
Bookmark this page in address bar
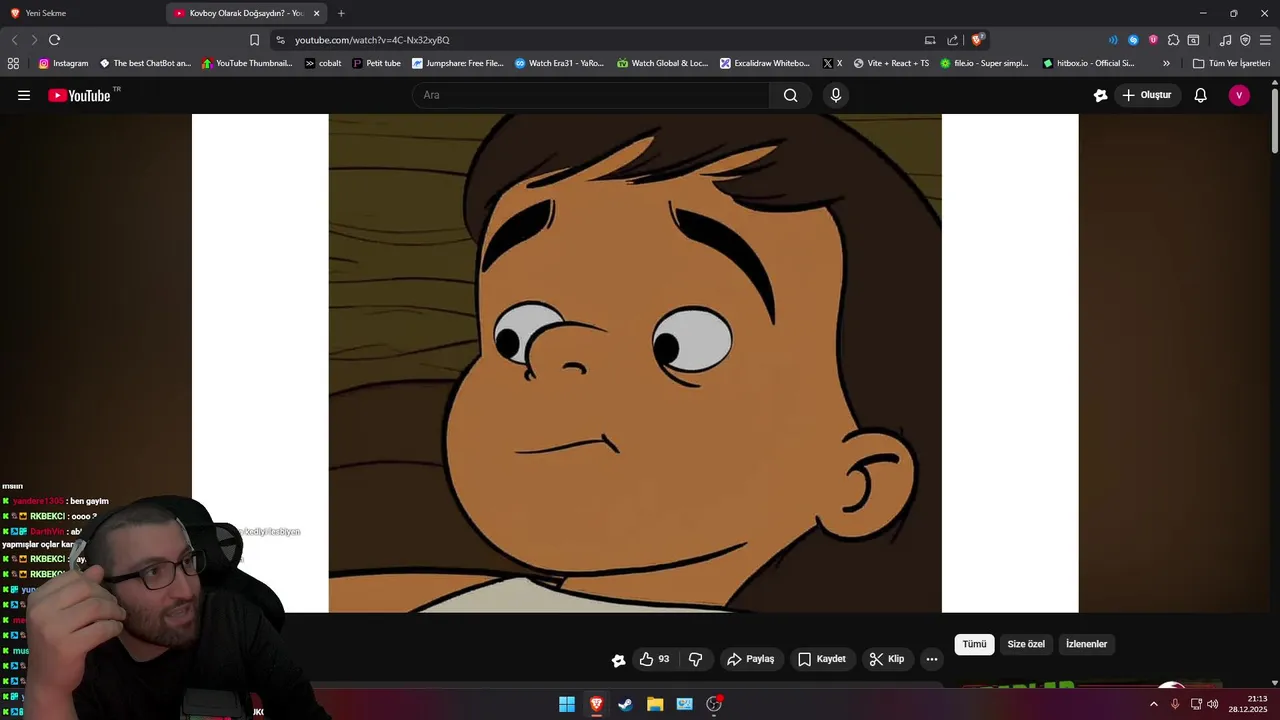click(254, 40)
